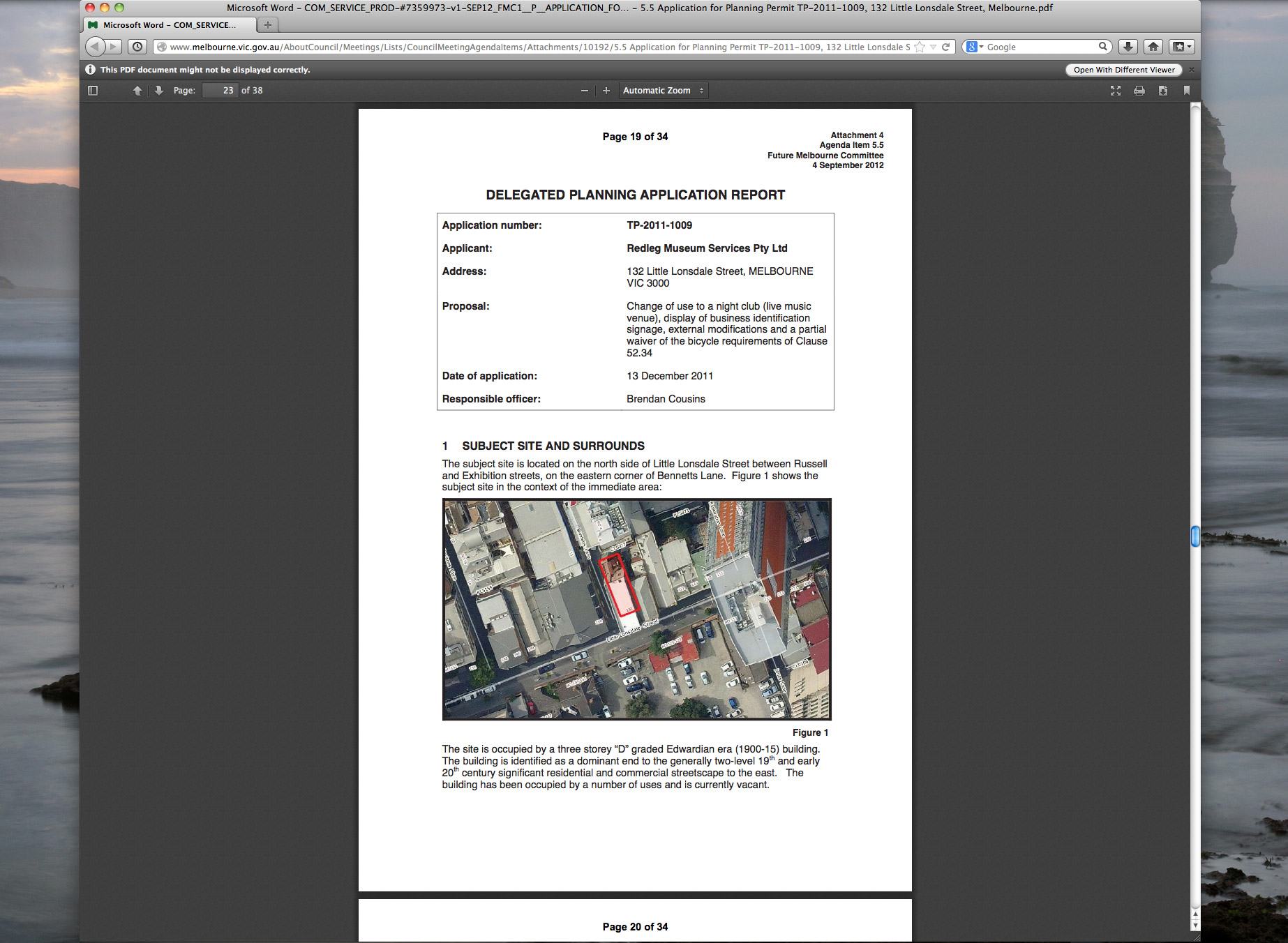This screenshot has height=943, width=1288.
Task: Bookmark this page with the star
Action: click(920, 47)
